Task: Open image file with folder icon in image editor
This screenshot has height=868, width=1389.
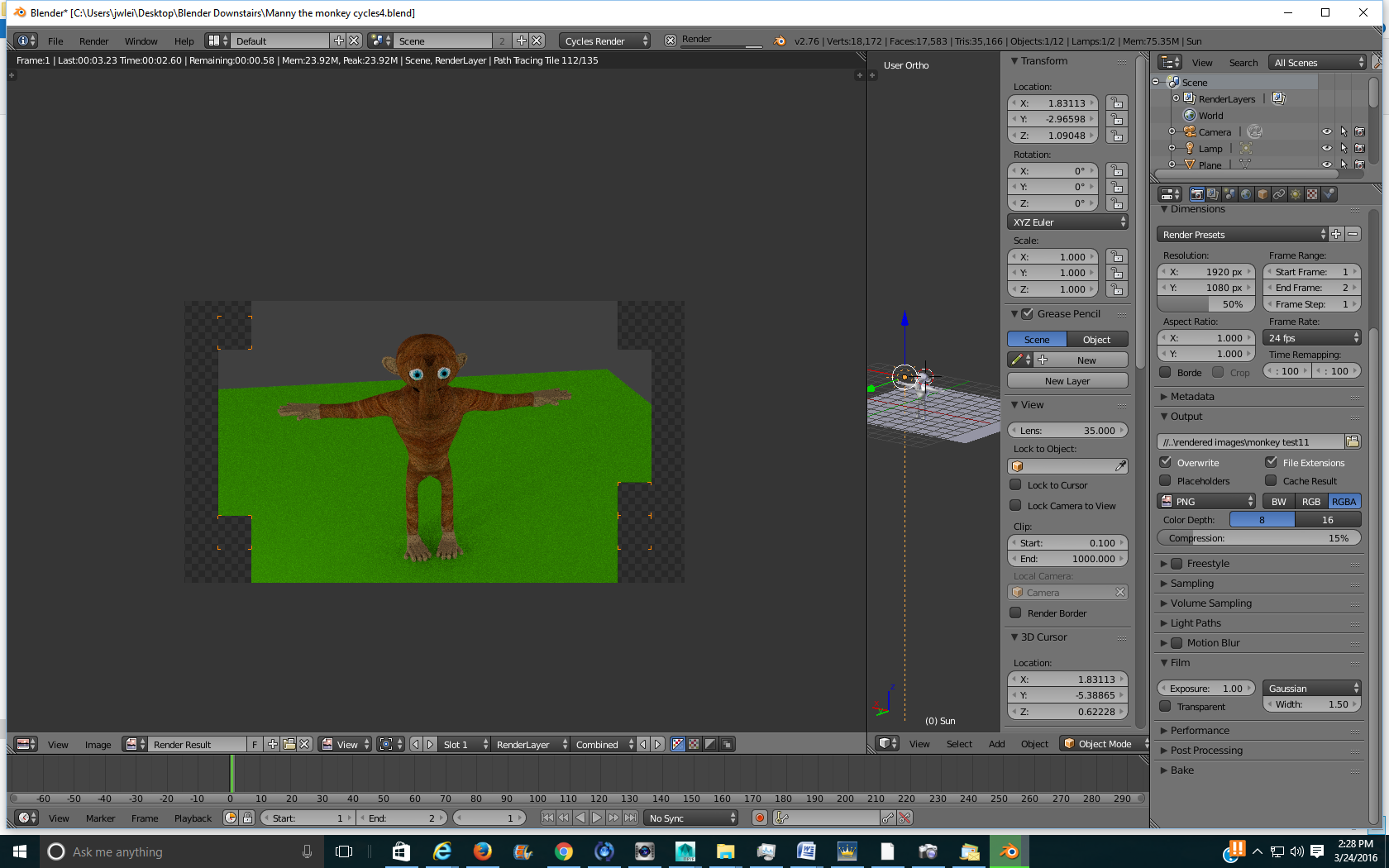Action: click(x=289, y=744)
